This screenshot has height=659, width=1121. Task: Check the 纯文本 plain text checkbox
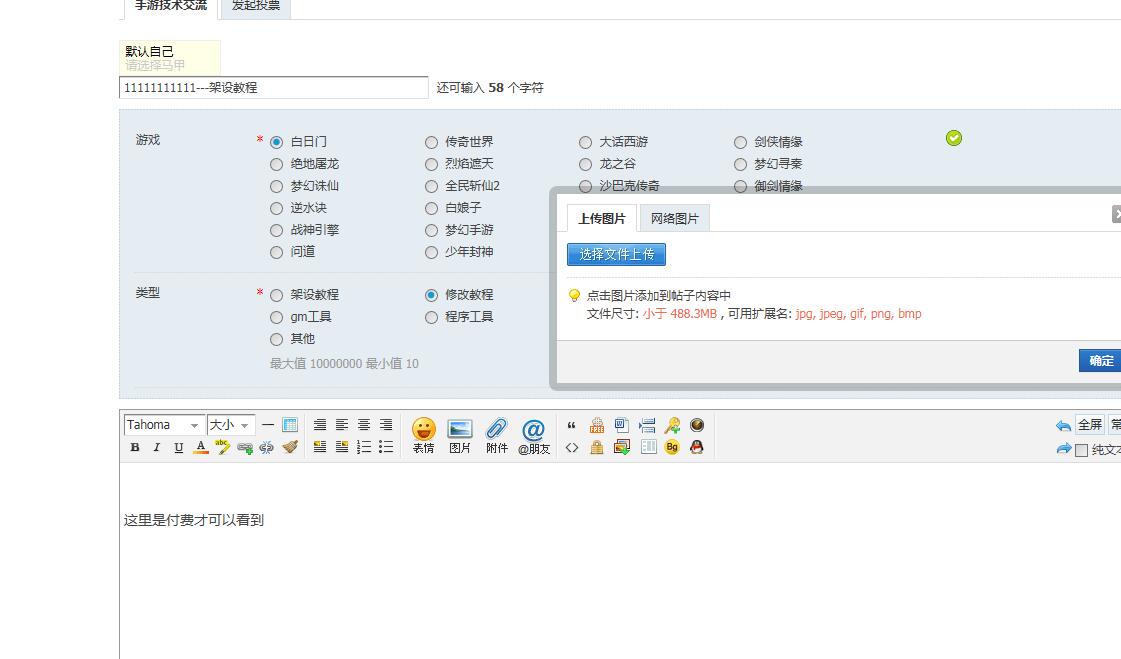click(1081, 451)
